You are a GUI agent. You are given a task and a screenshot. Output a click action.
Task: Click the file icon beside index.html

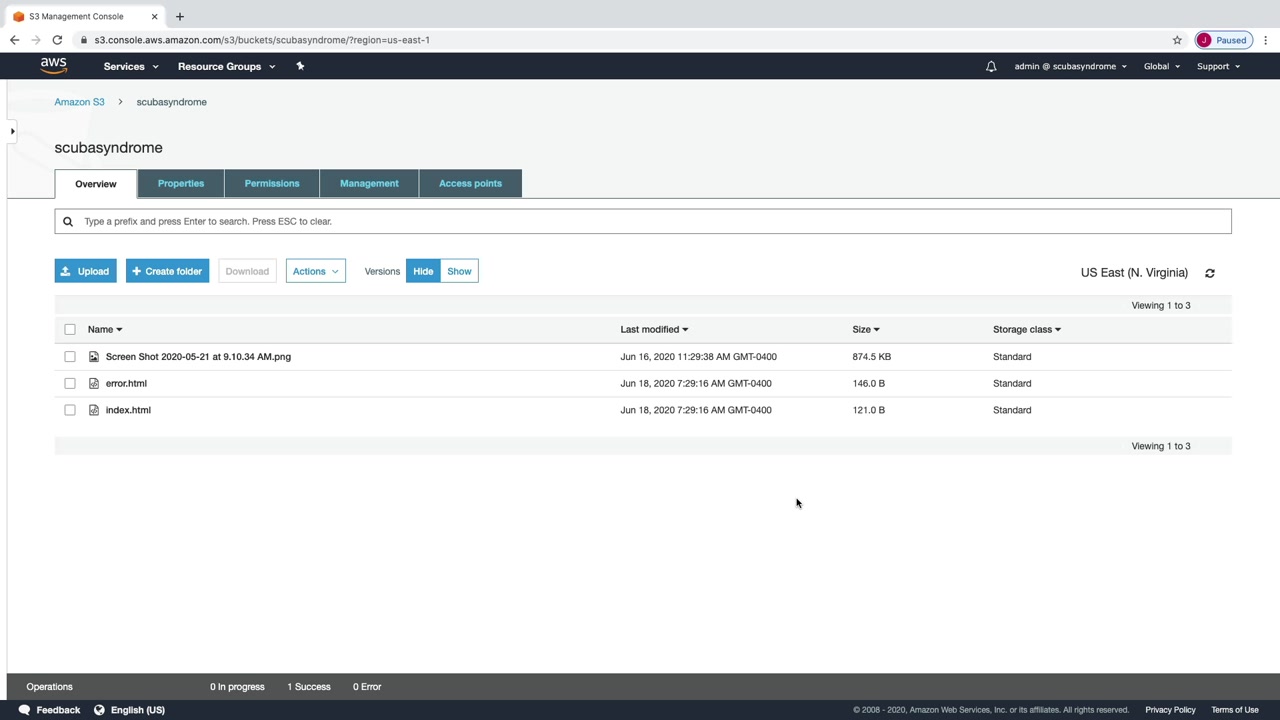click(94, 410)
